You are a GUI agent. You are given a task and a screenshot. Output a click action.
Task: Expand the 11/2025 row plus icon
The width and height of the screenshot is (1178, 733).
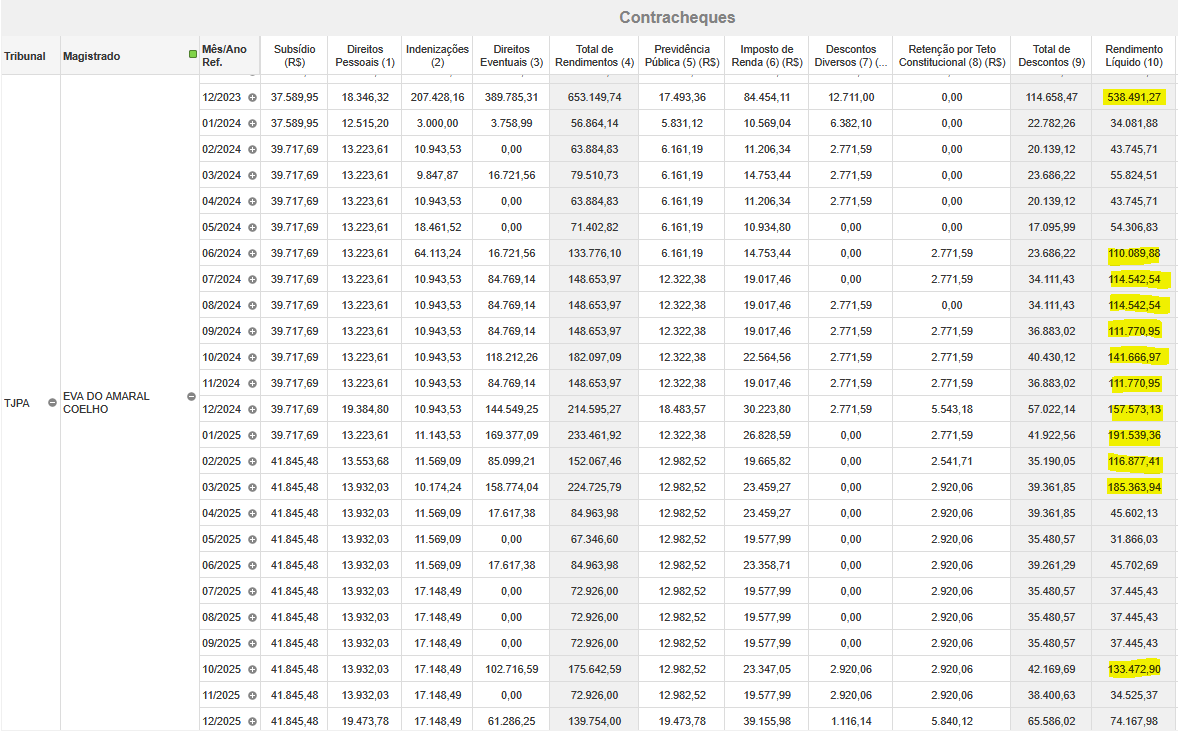pyautogui.click(x=252, y=695)
